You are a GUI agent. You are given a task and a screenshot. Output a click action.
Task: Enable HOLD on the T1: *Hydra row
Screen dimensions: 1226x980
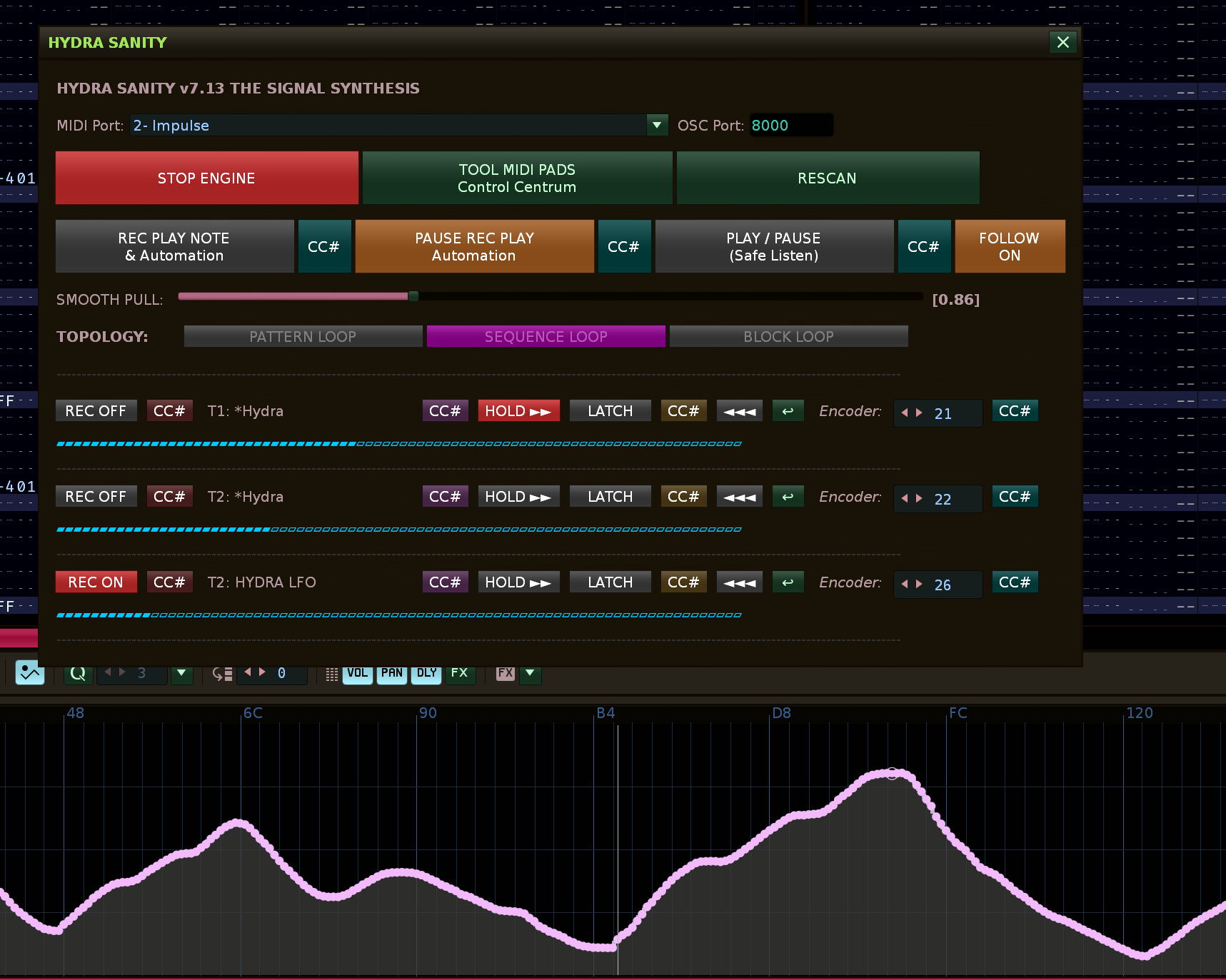tap(518, 411)
